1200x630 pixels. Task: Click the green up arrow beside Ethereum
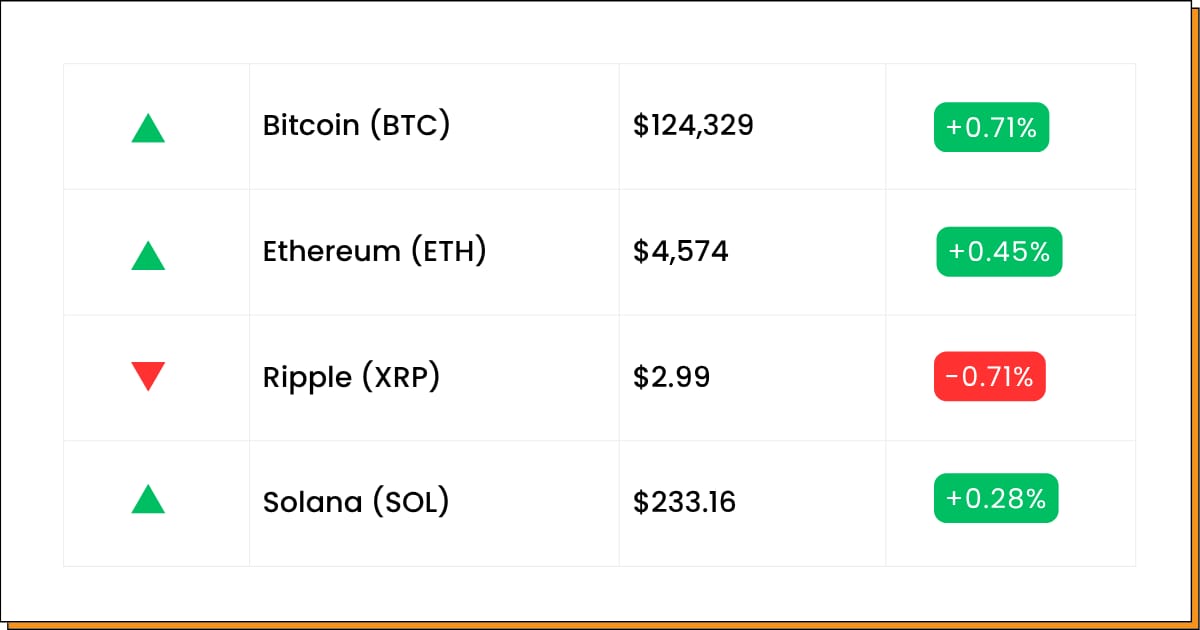[x=148, y=256]
